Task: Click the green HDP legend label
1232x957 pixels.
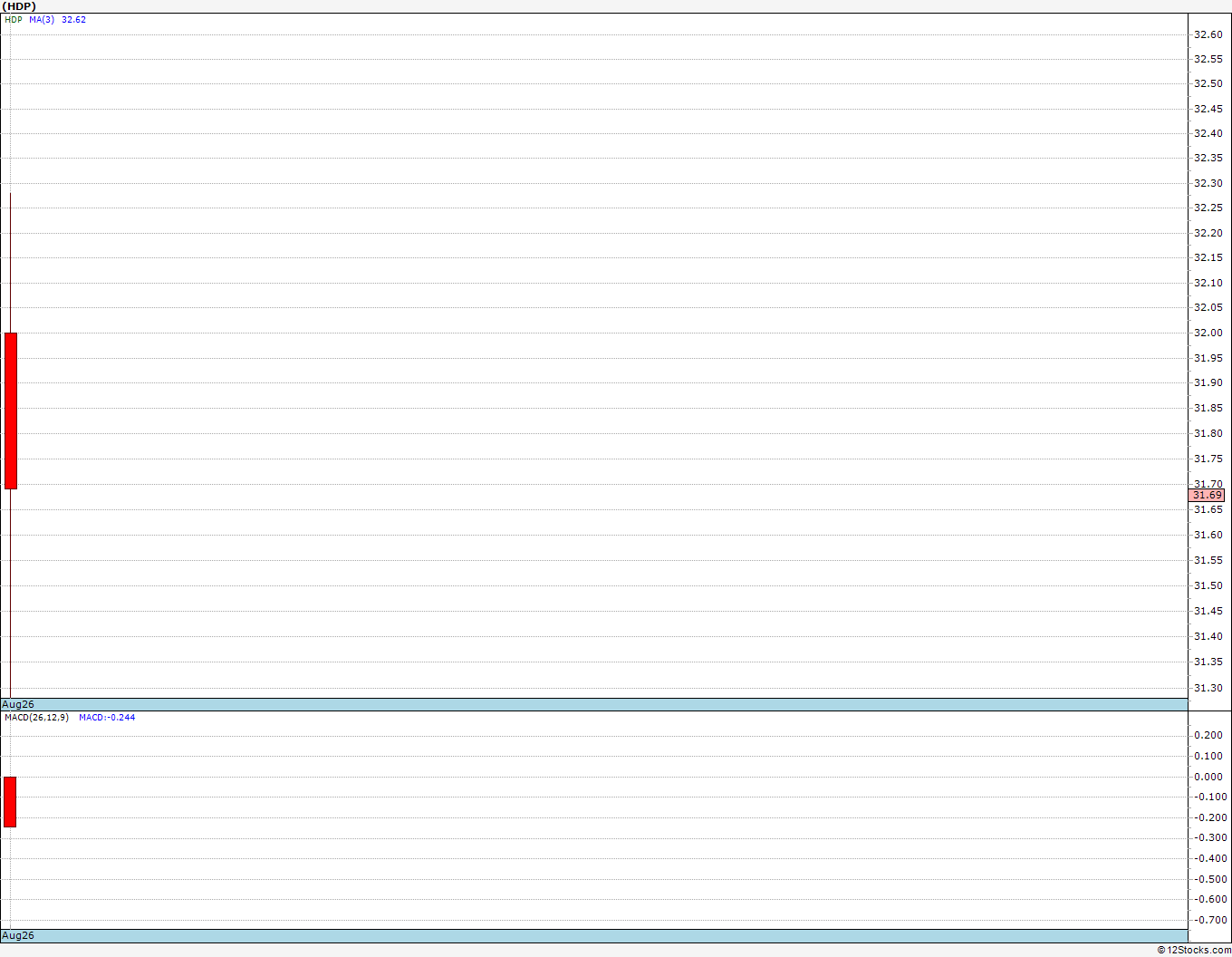Action: (x=14, y=19)
